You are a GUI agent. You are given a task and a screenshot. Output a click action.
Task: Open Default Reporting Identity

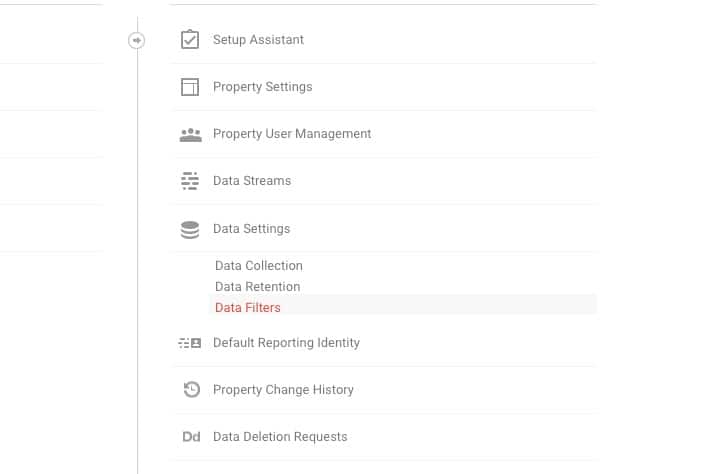(286, 343)
